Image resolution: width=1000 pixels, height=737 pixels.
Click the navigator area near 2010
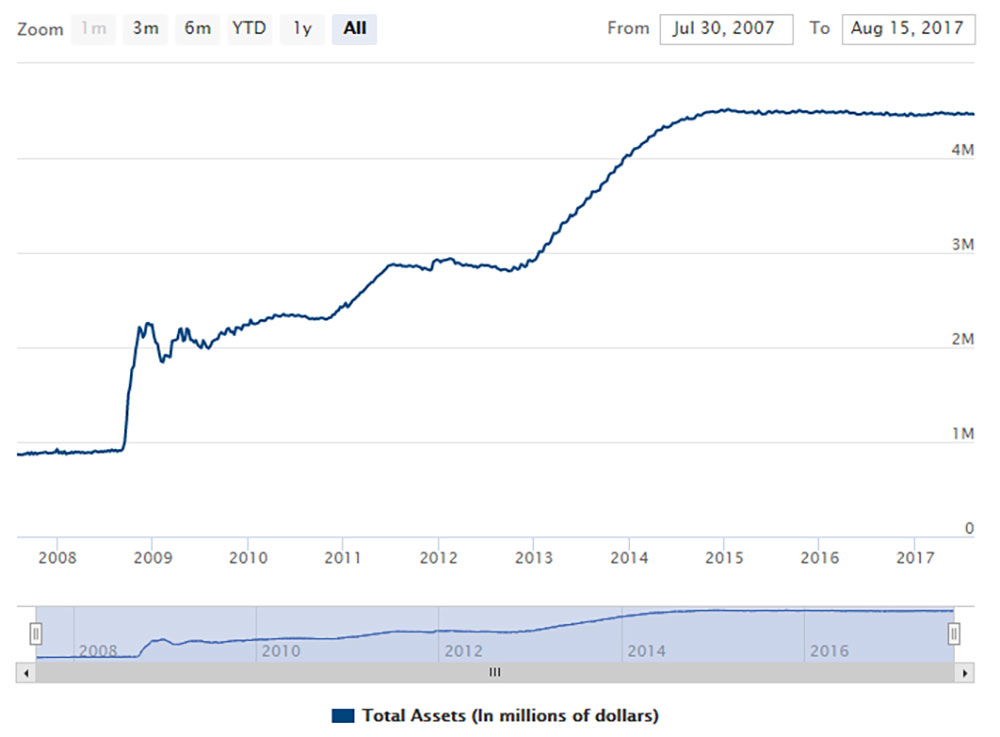(280, 640)
